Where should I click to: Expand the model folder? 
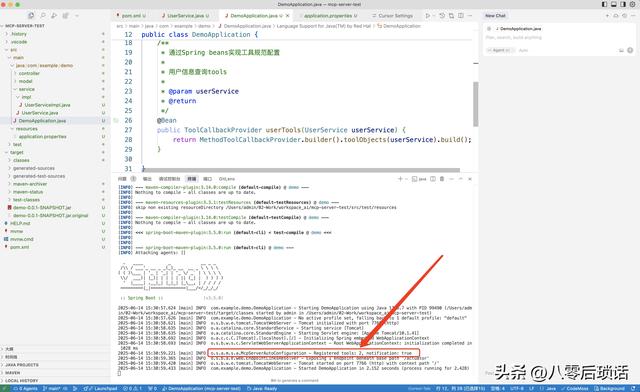tap(25, 81)
